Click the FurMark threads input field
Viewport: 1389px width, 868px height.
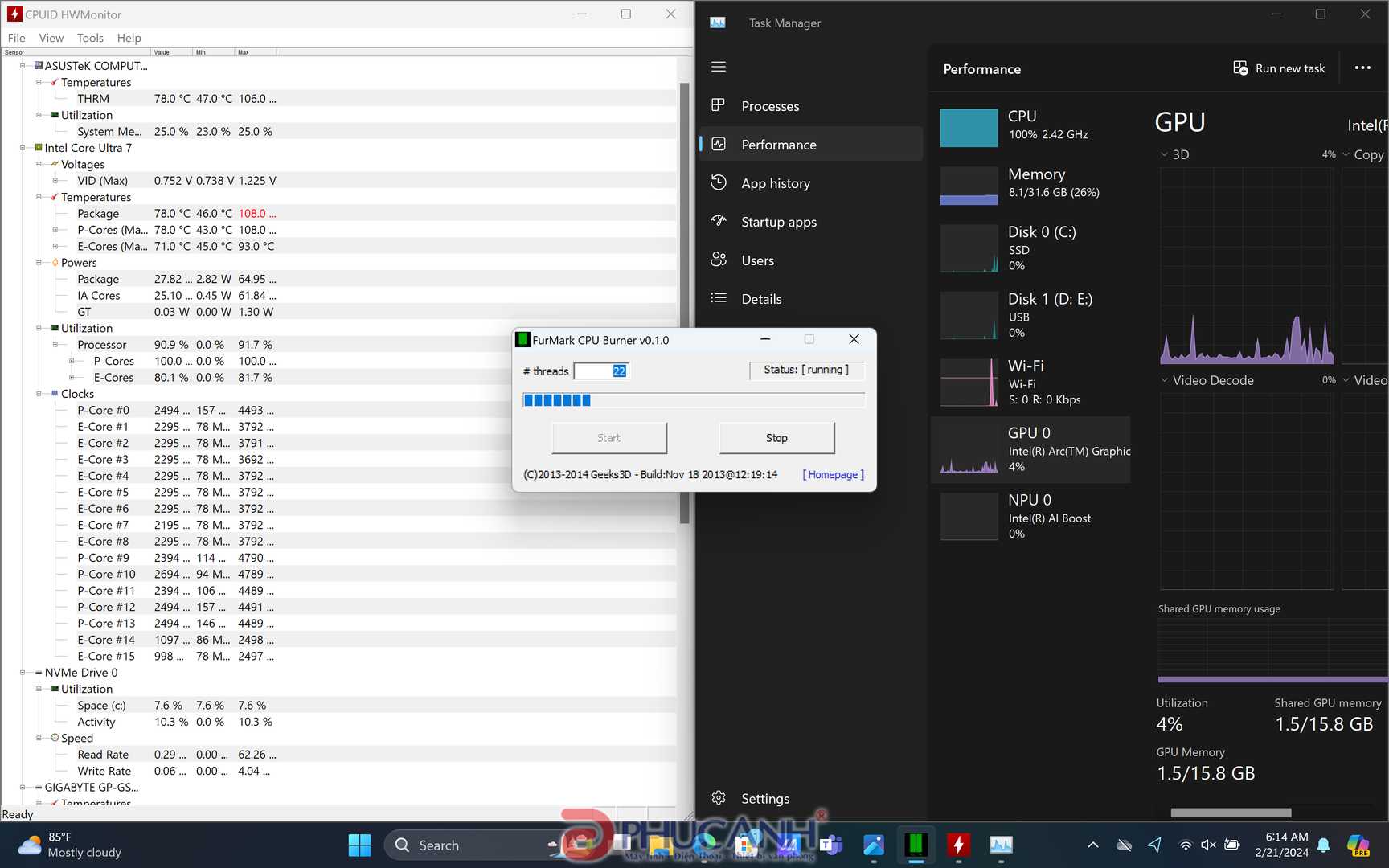point(601,371)
